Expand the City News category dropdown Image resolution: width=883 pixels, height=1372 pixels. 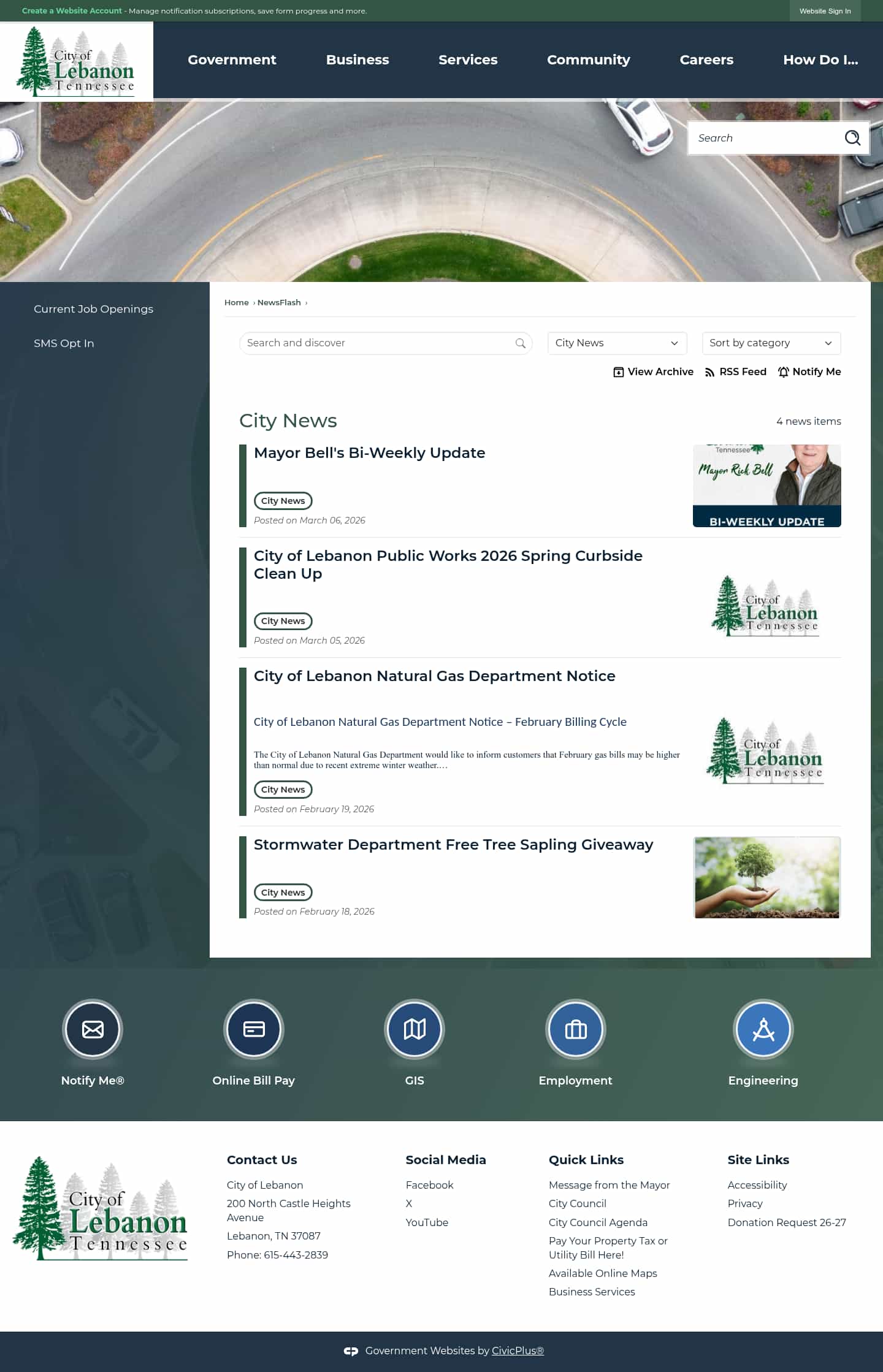point(617,343)
